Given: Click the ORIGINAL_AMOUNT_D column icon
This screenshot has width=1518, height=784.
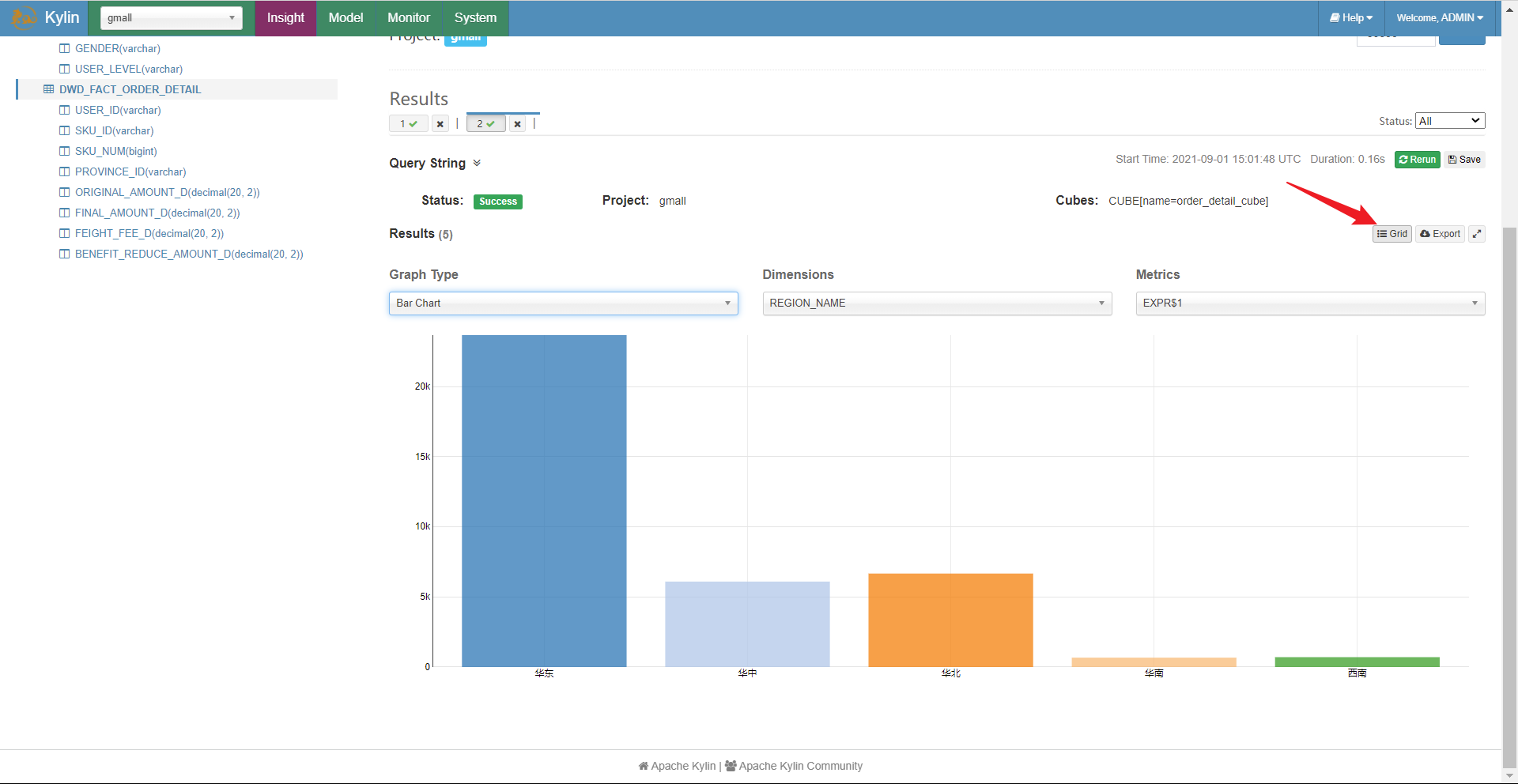Looking at the screenshot, I should [x=65, y=192].
